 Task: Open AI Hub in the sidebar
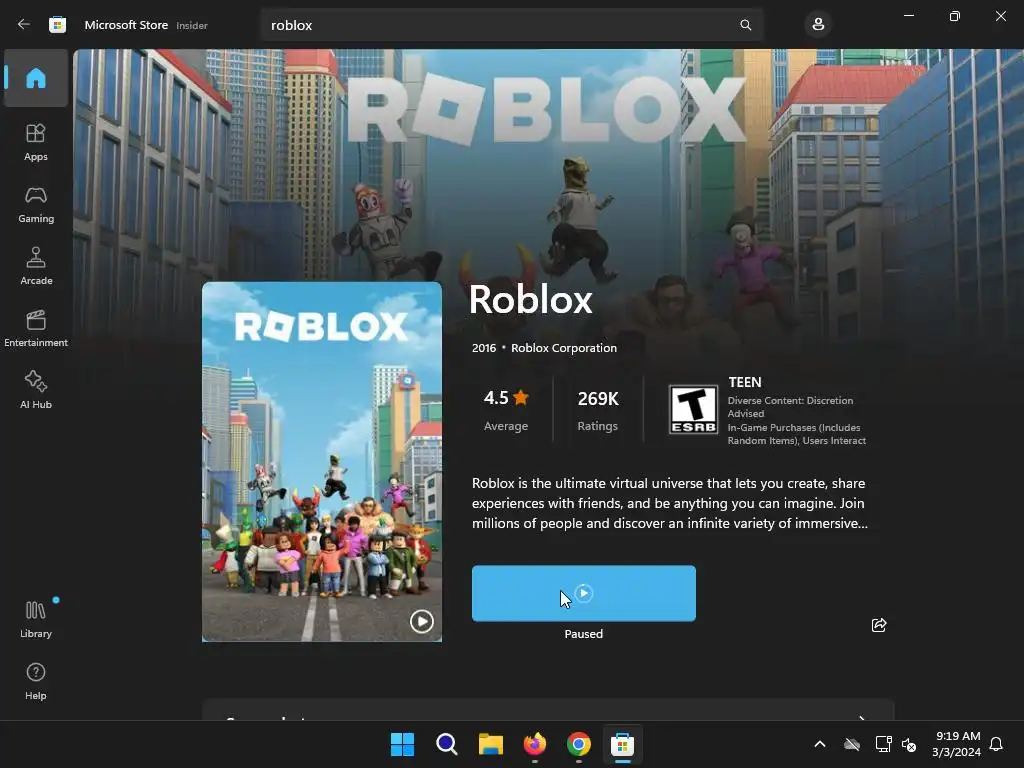point(36,390)
